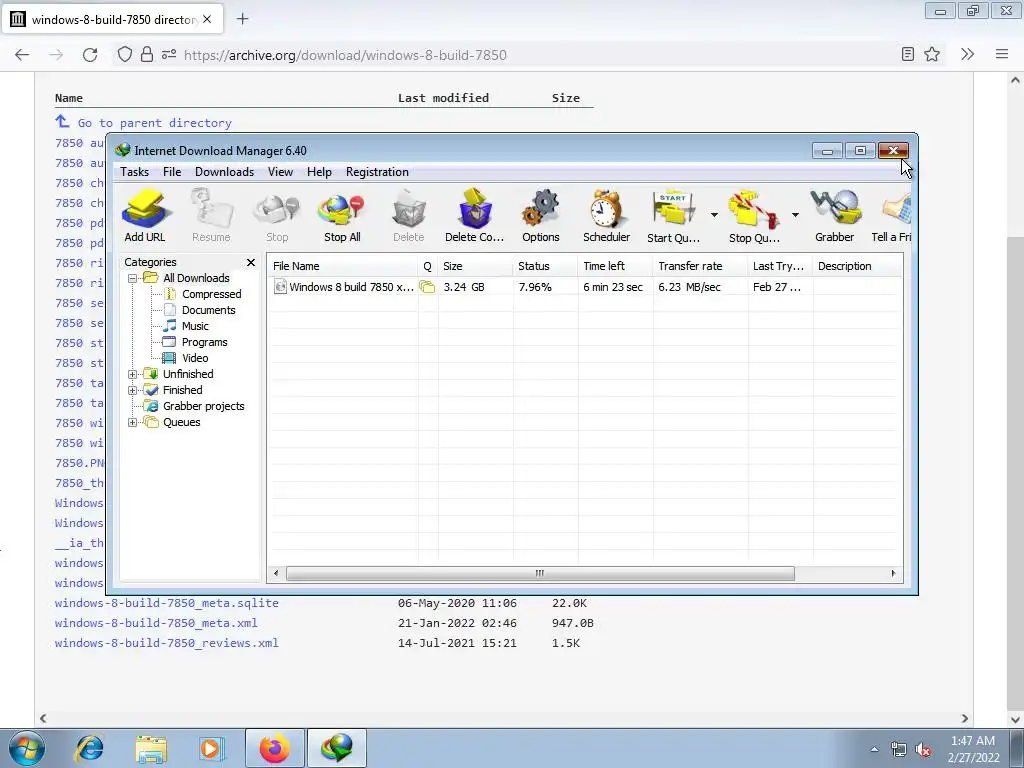Open IDM Options gear icon
Viewport: 1024px width, 768px height.
click(x=541, y=216)
